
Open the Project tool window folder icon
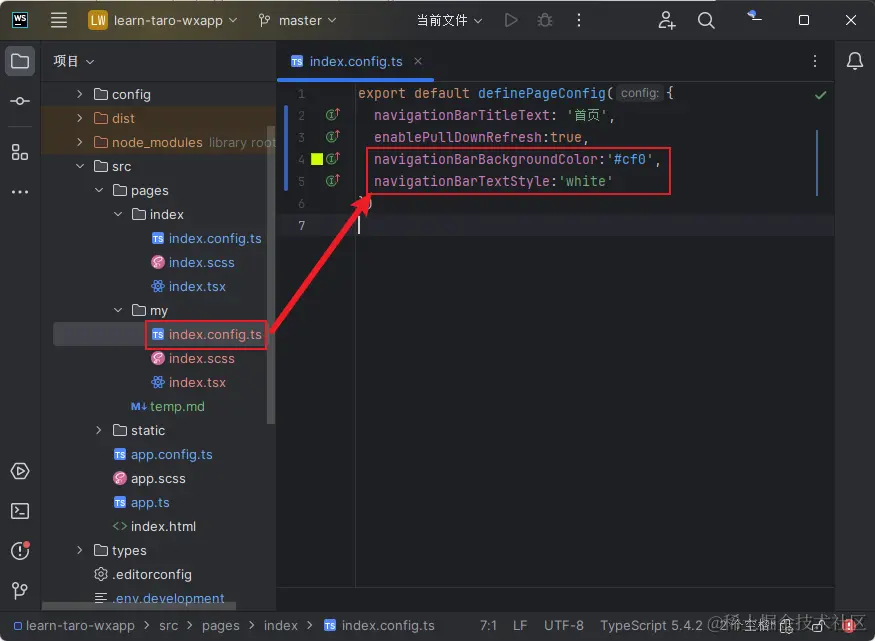(x=20, y=61)
